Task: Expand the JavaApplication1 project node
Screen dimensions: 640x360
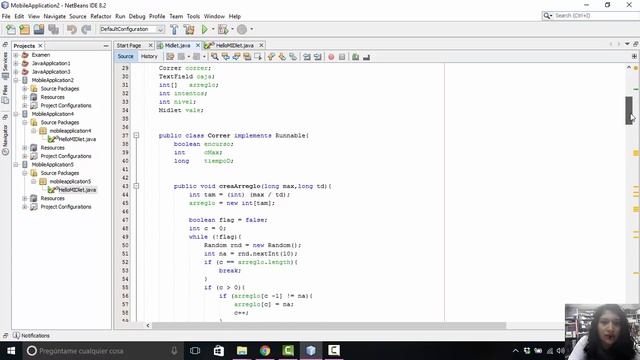Action: (x=16, y=63)
